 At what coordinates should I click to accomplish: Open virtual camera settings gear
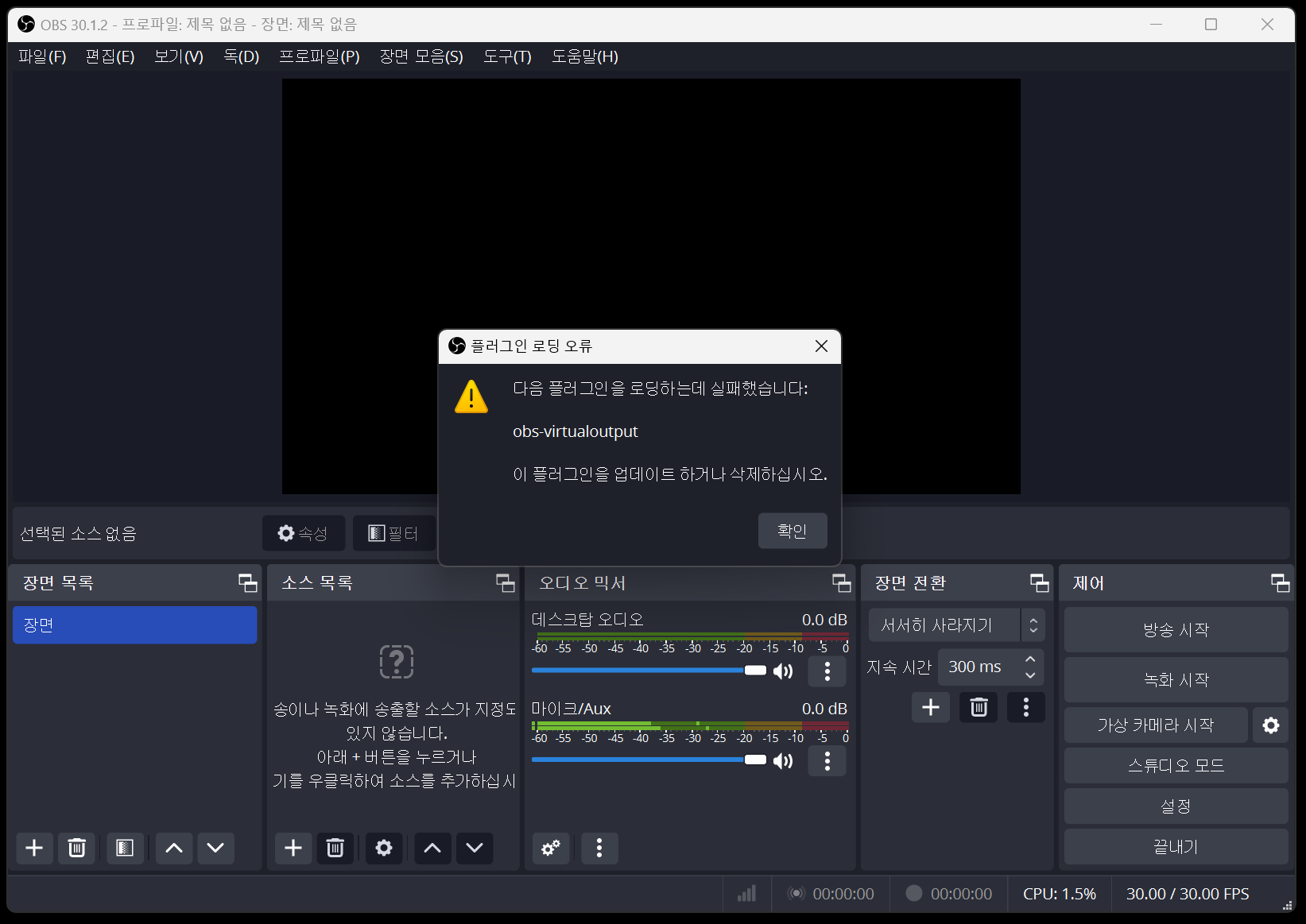[x=1270, y=725]
